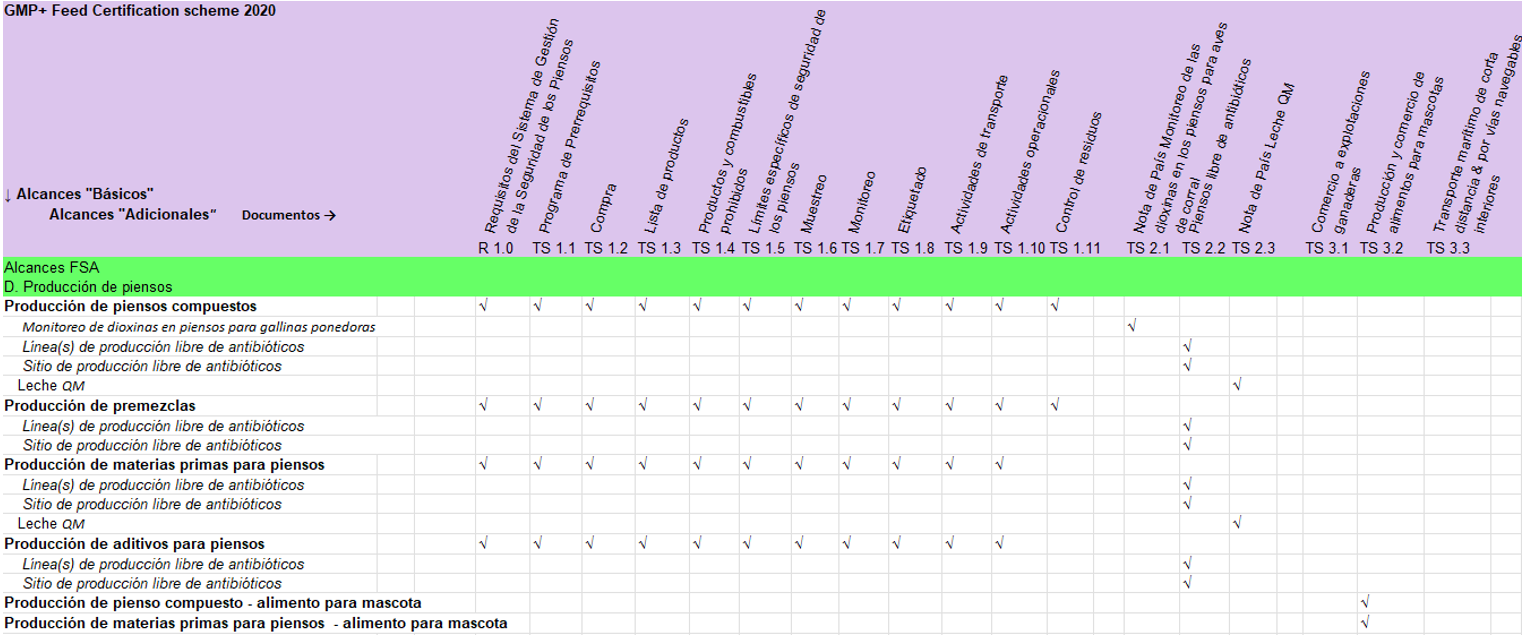Click the D. Producción de piensos row

[88, 287]
